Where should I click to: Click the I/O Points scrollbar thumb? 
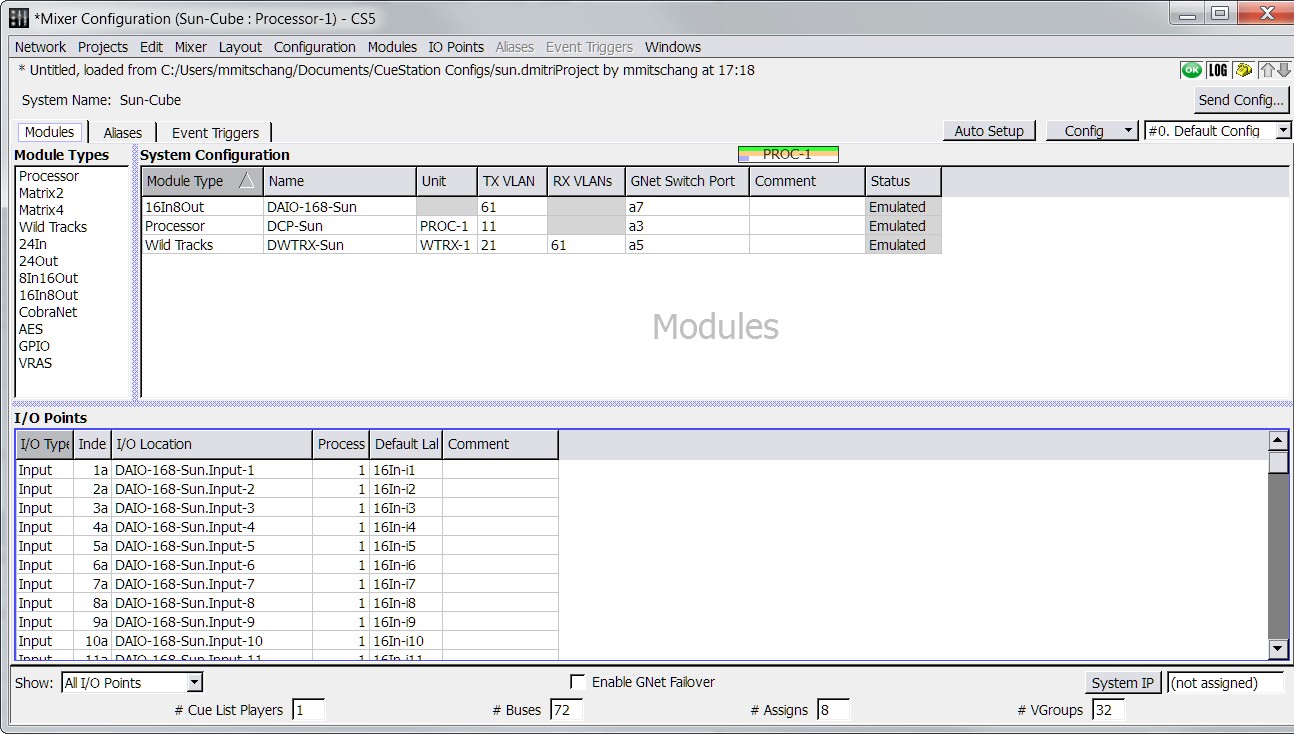pyautogui.click(x=1278, y=462)
